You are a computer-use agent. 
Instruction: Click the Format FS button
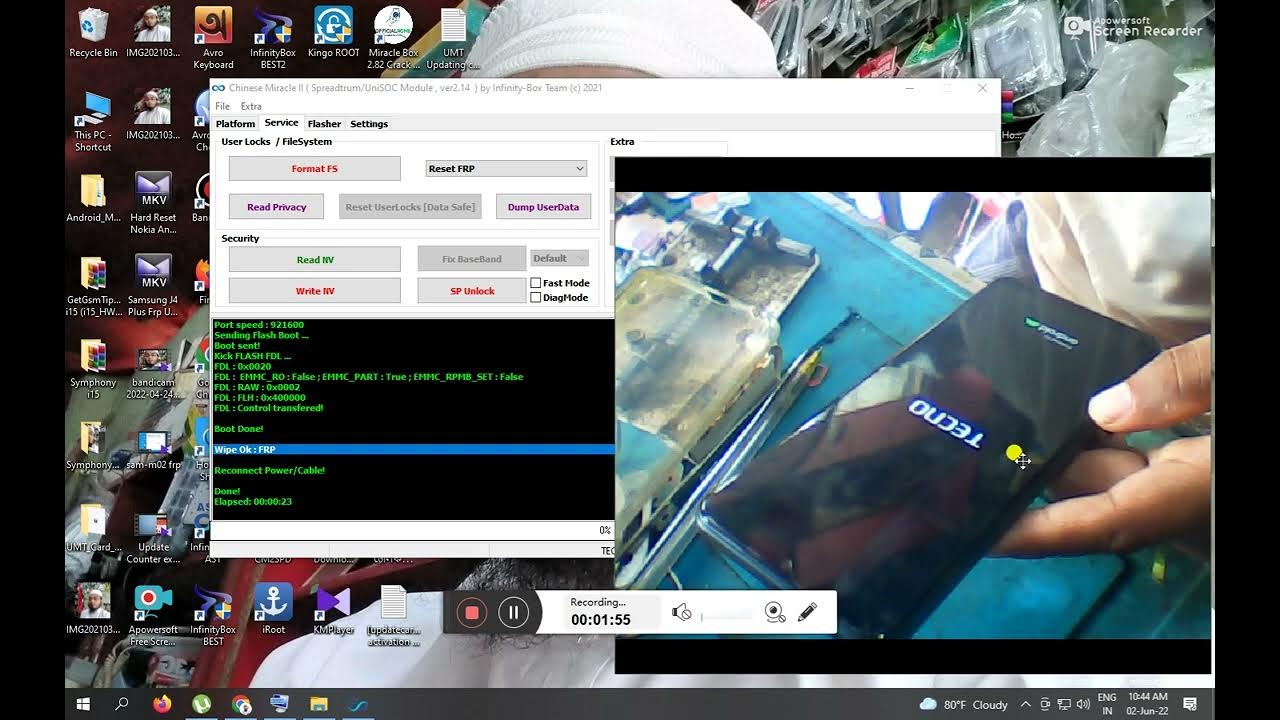pos(314,169)
